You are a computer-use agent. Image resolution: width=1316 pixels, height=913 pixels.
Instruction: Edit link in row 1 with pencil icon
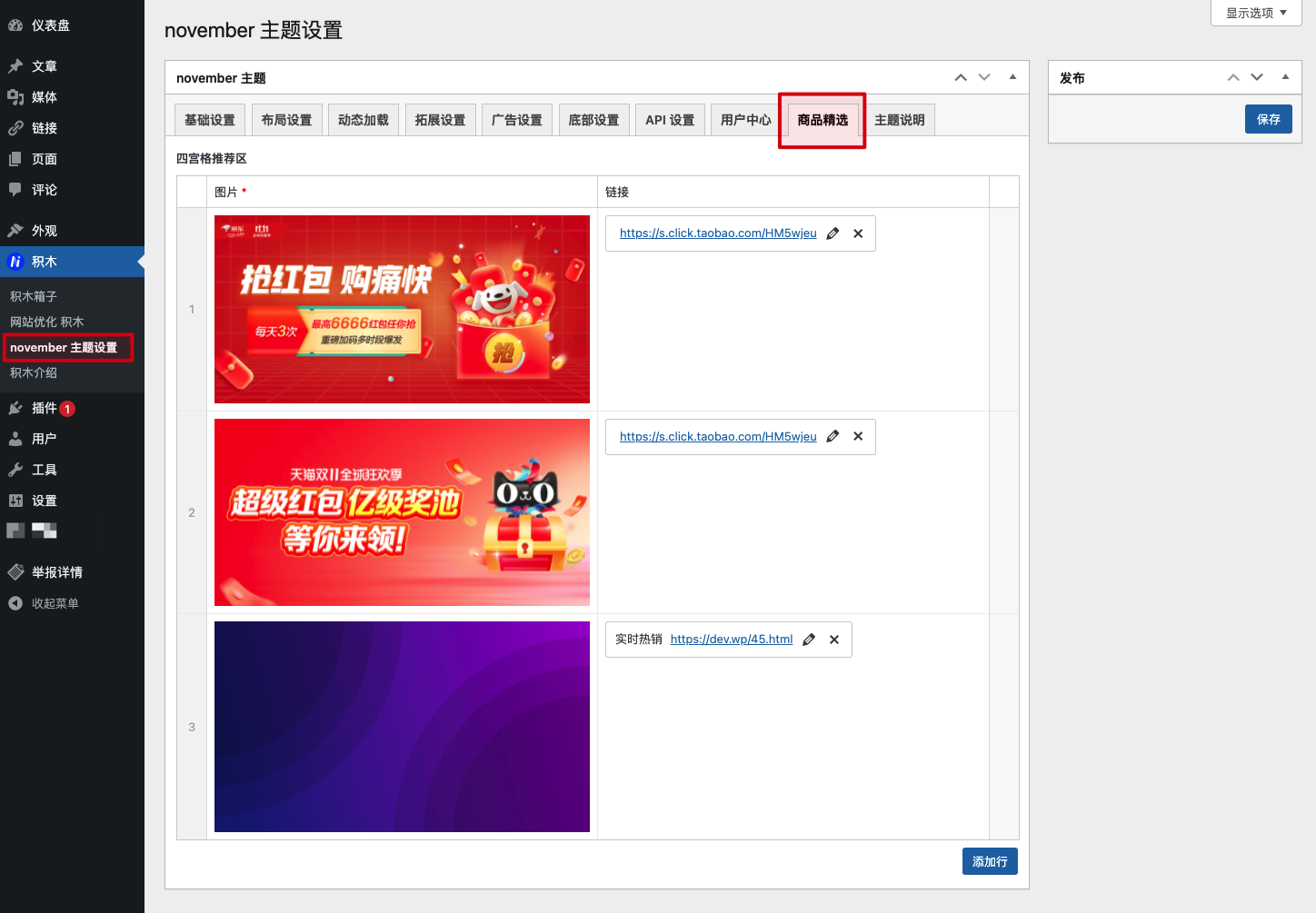tap(832, 233)
